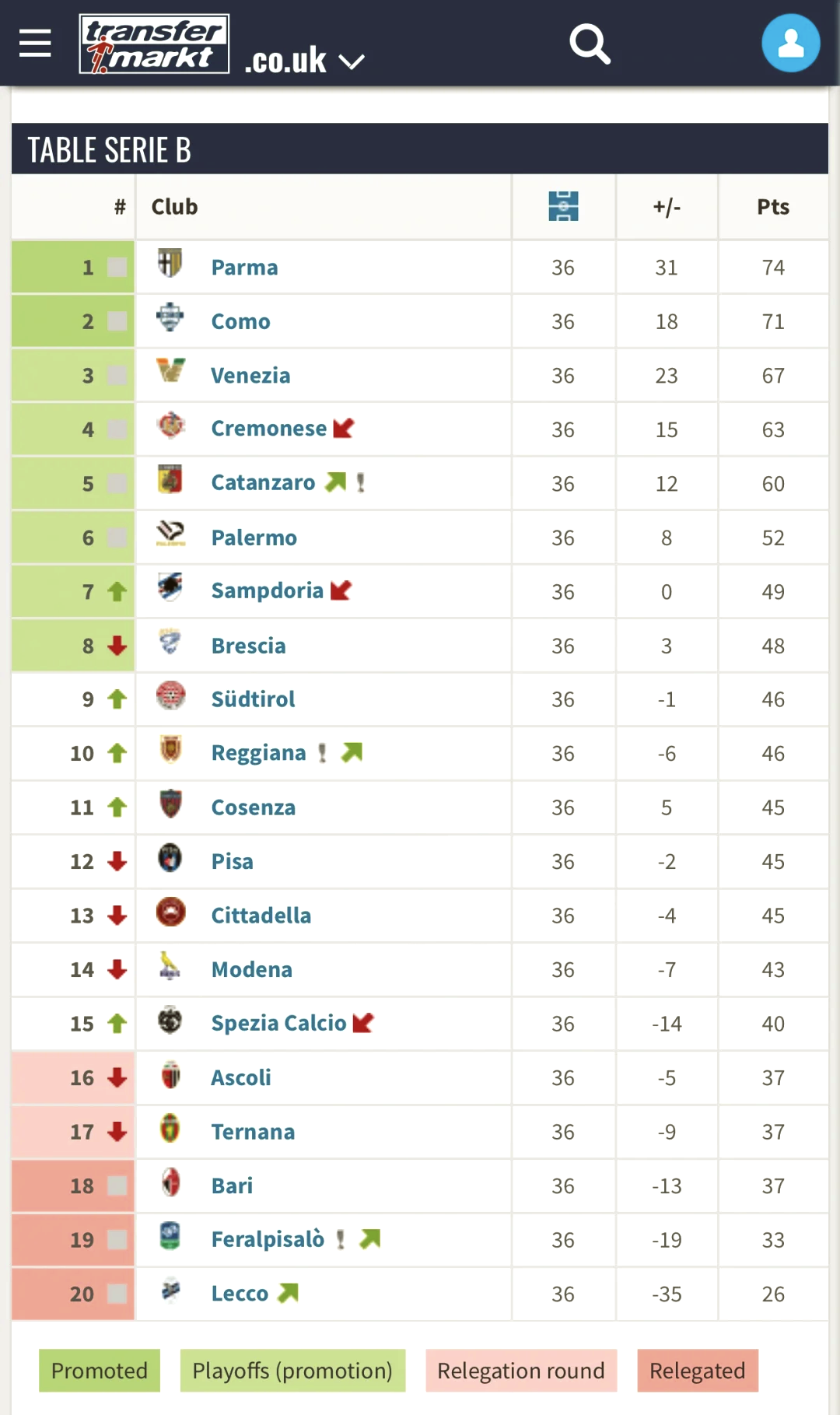Viewport: 840px width, 1415px height.
Task: Click the Sampdoria club crest
Action: tap(170, 587)
